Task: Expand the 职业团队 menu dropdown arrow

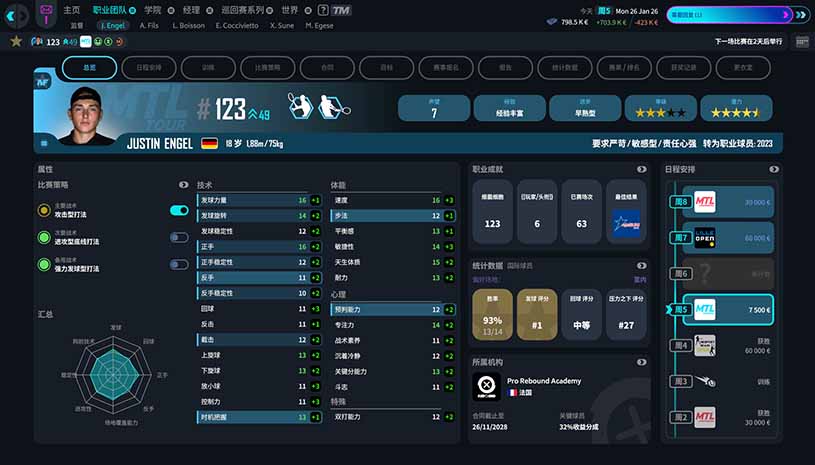Action: [x=133, y=10]
